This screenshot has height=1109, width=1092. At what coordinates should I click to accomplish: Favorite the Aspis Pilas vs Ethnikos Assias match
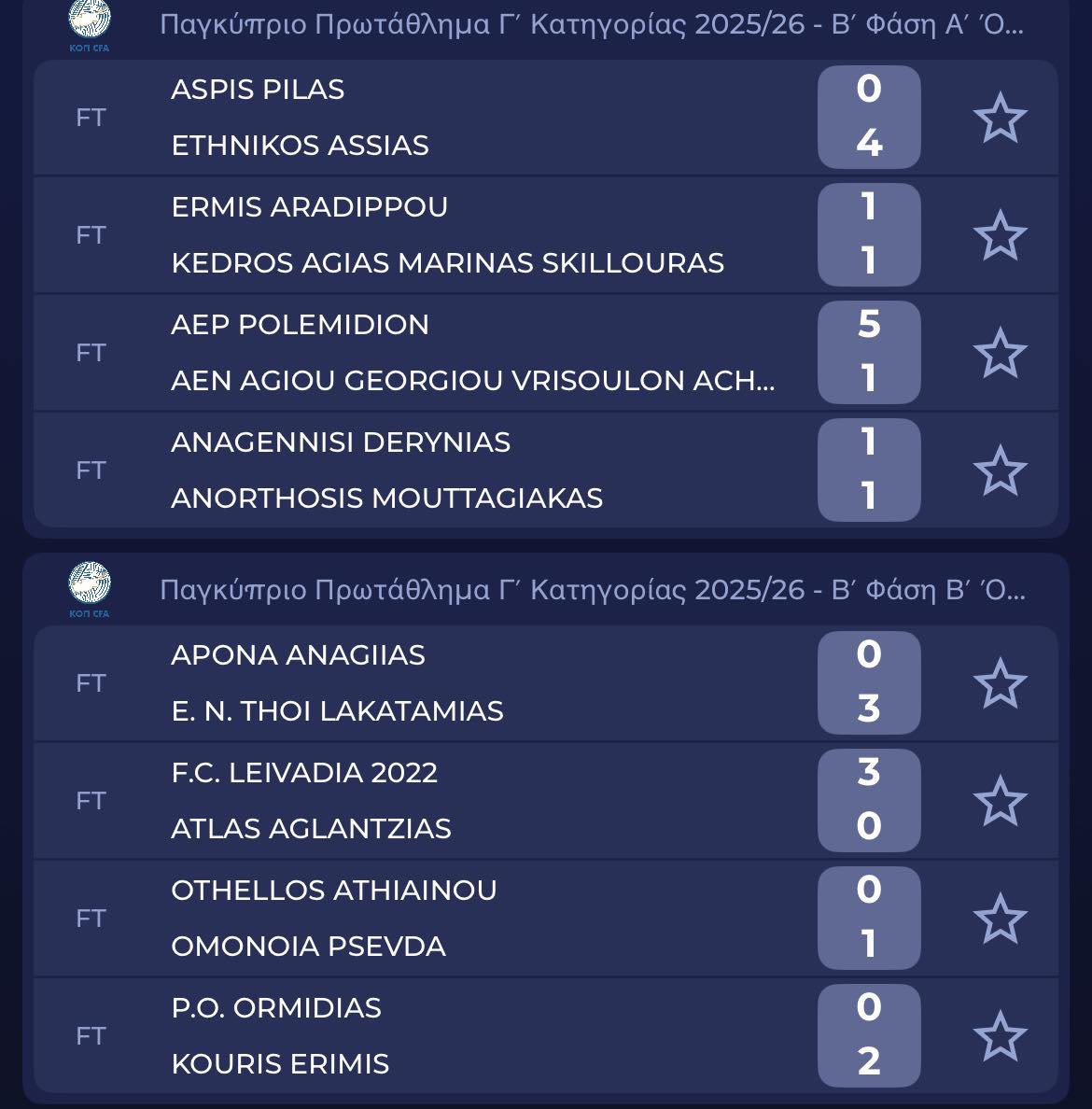click(x=1000, y=118)
